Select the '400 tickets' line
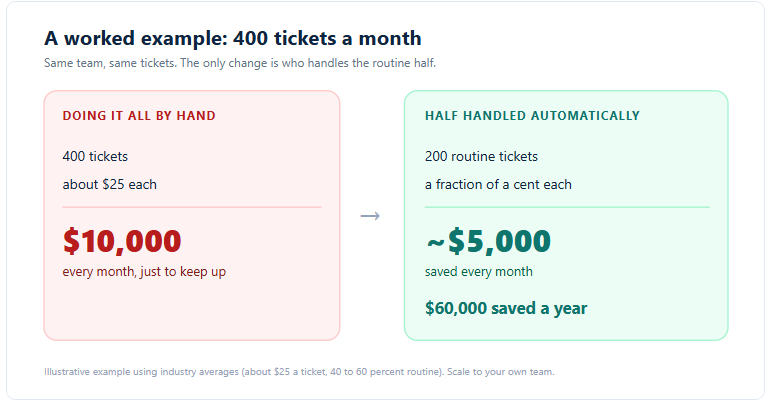The image size is (773, 407). 95,157
